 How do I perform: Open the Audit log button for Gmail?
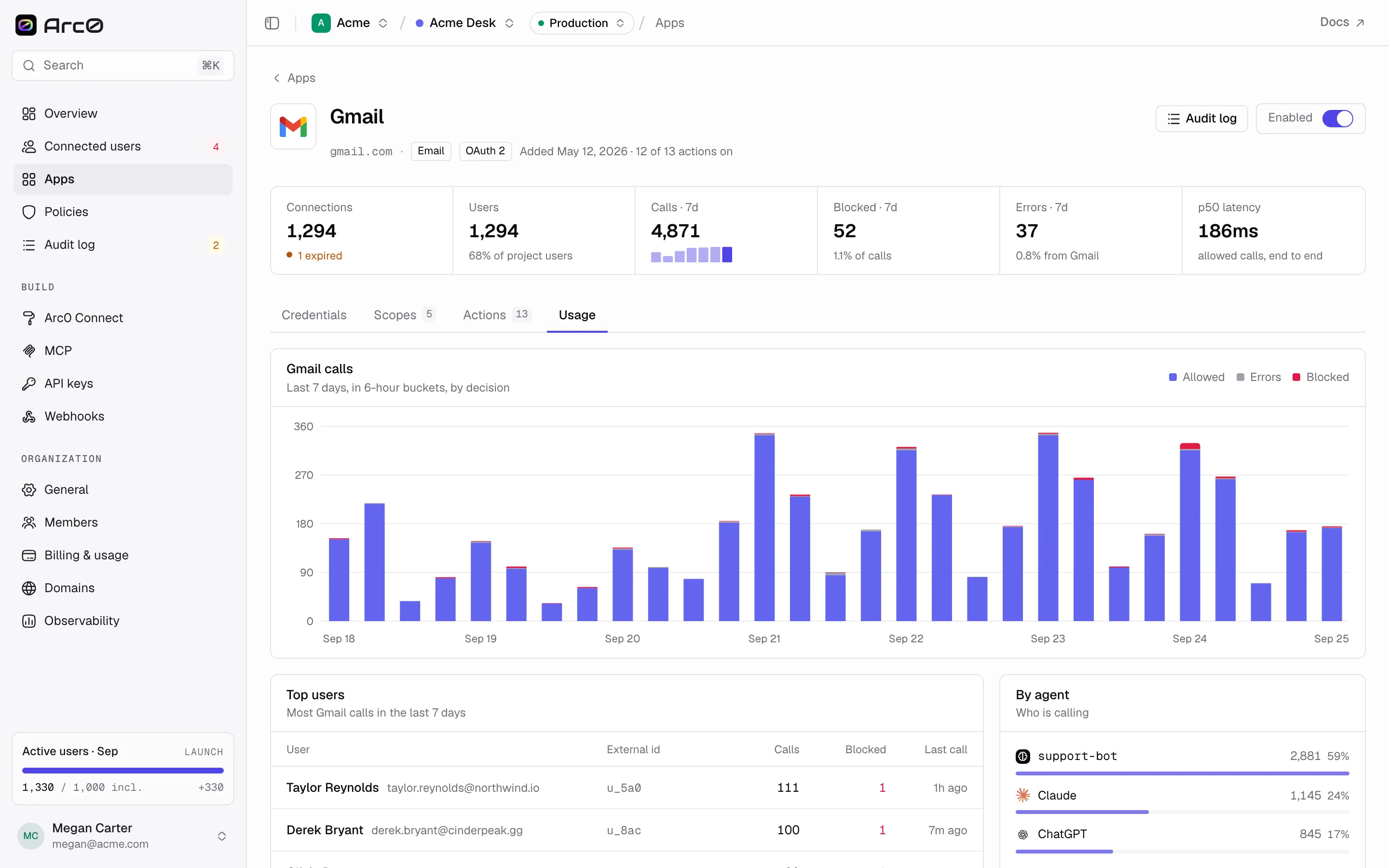[1201, 118]
